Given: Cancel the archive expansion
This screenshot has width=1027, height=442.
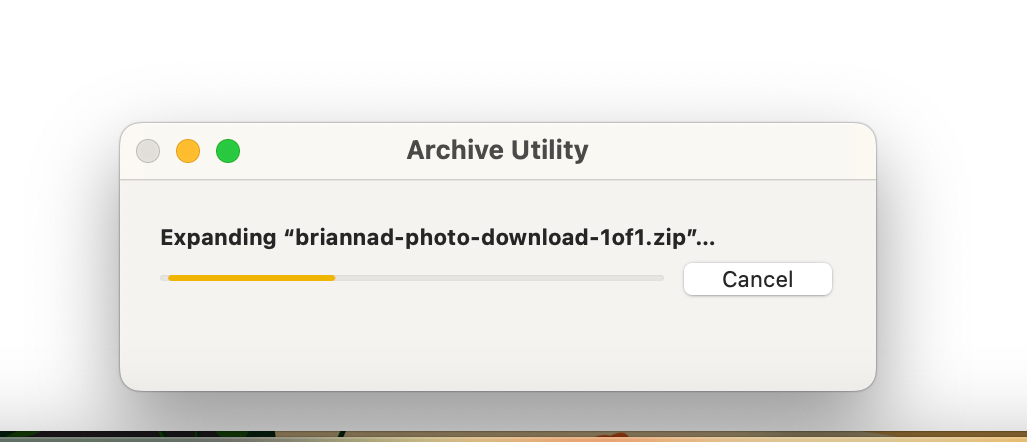Looking at the screenshot, I should point(758,279).
